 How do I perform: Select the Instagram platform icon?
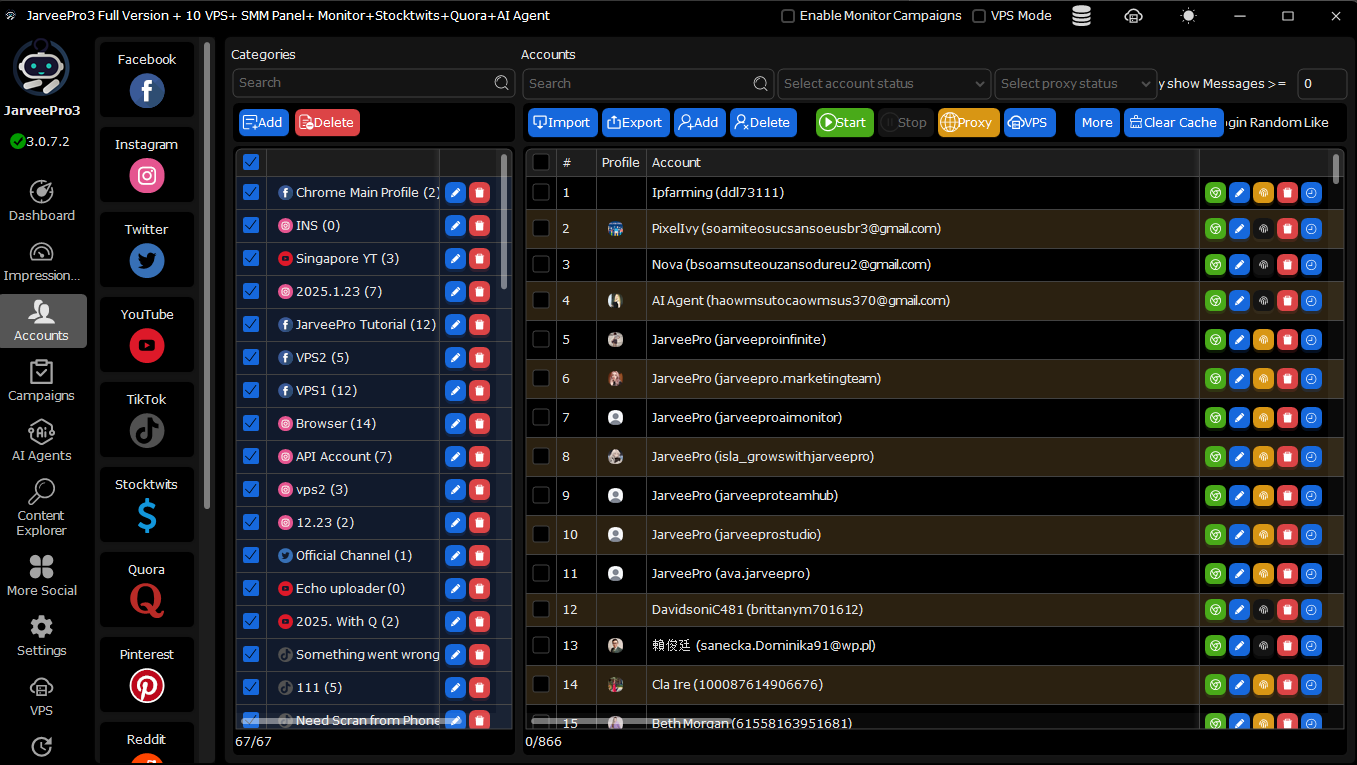click(147, 176)
